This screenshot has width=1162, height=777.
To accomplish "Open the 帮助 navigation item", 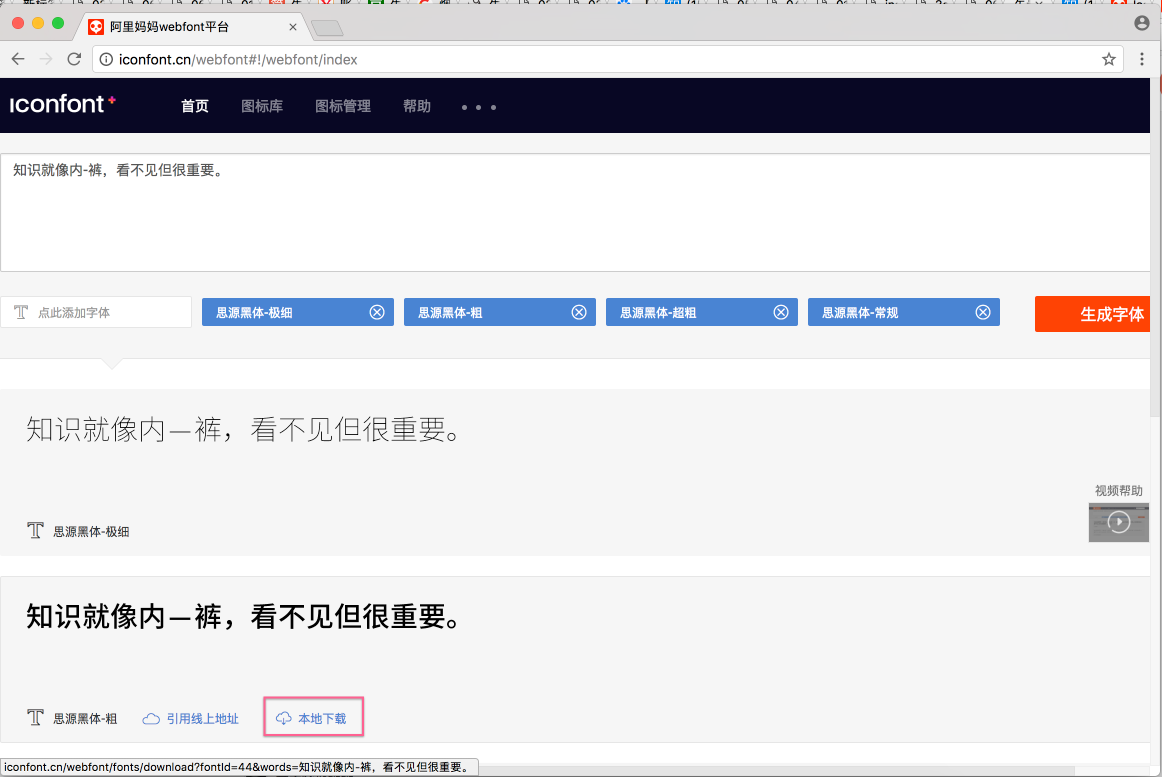I will click(417, 106).
